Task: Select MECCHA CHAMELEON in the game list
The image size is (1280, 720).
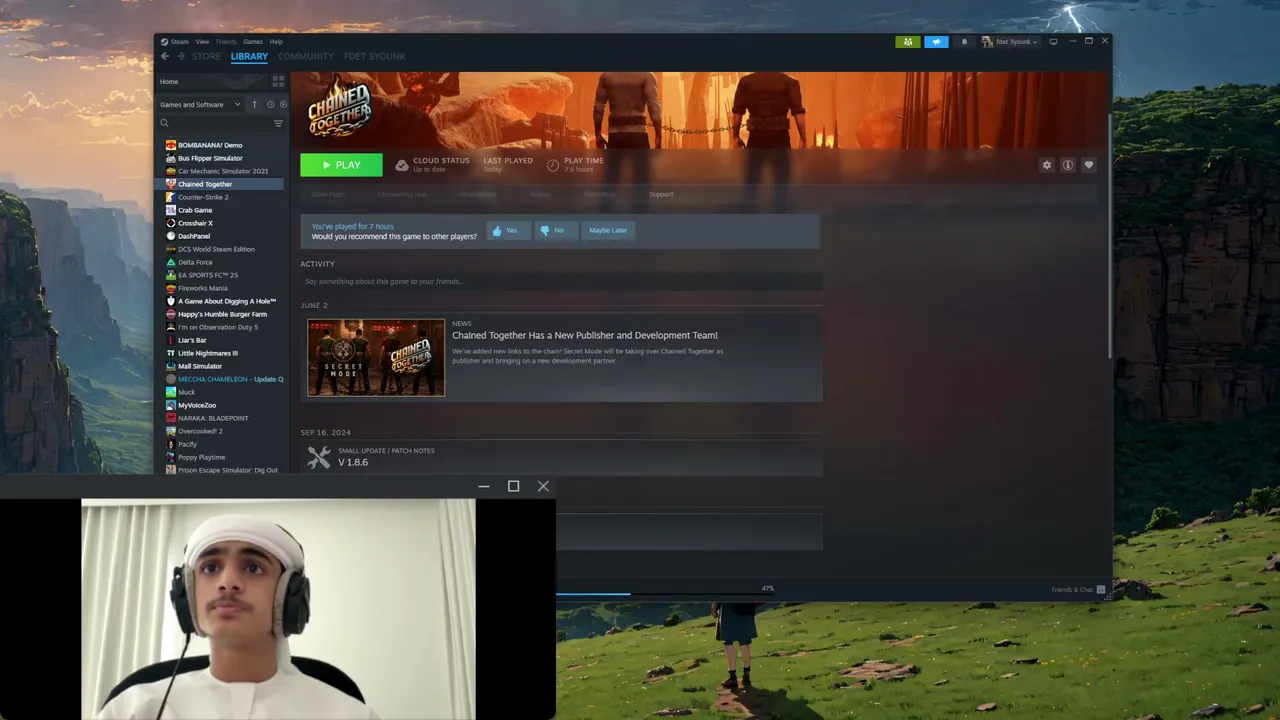Action: [230, 379]
